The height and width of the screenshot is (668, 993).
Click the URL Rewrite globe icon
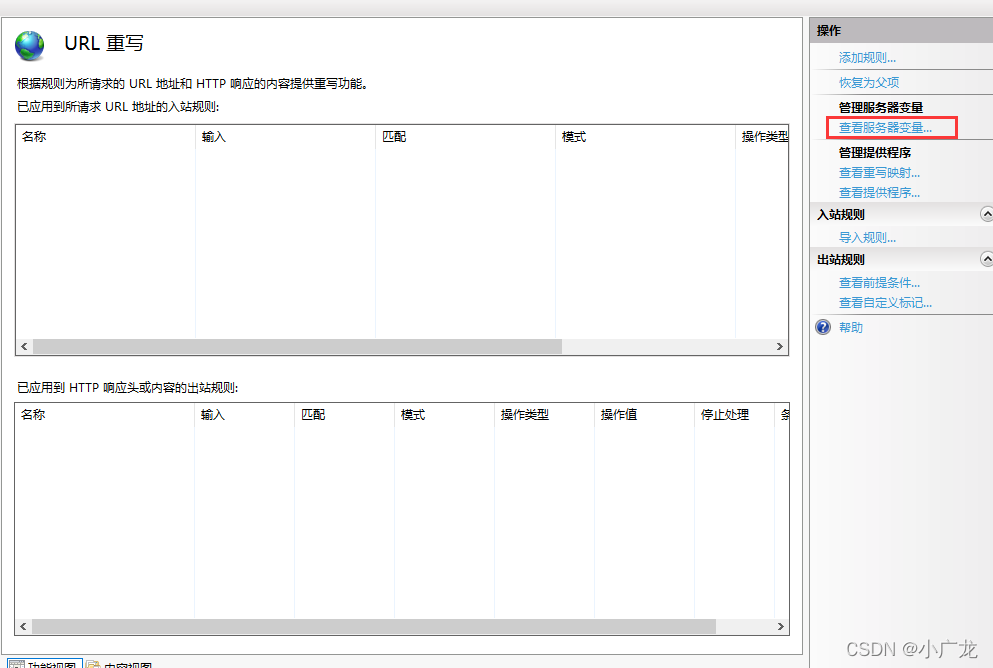[30, 45]
